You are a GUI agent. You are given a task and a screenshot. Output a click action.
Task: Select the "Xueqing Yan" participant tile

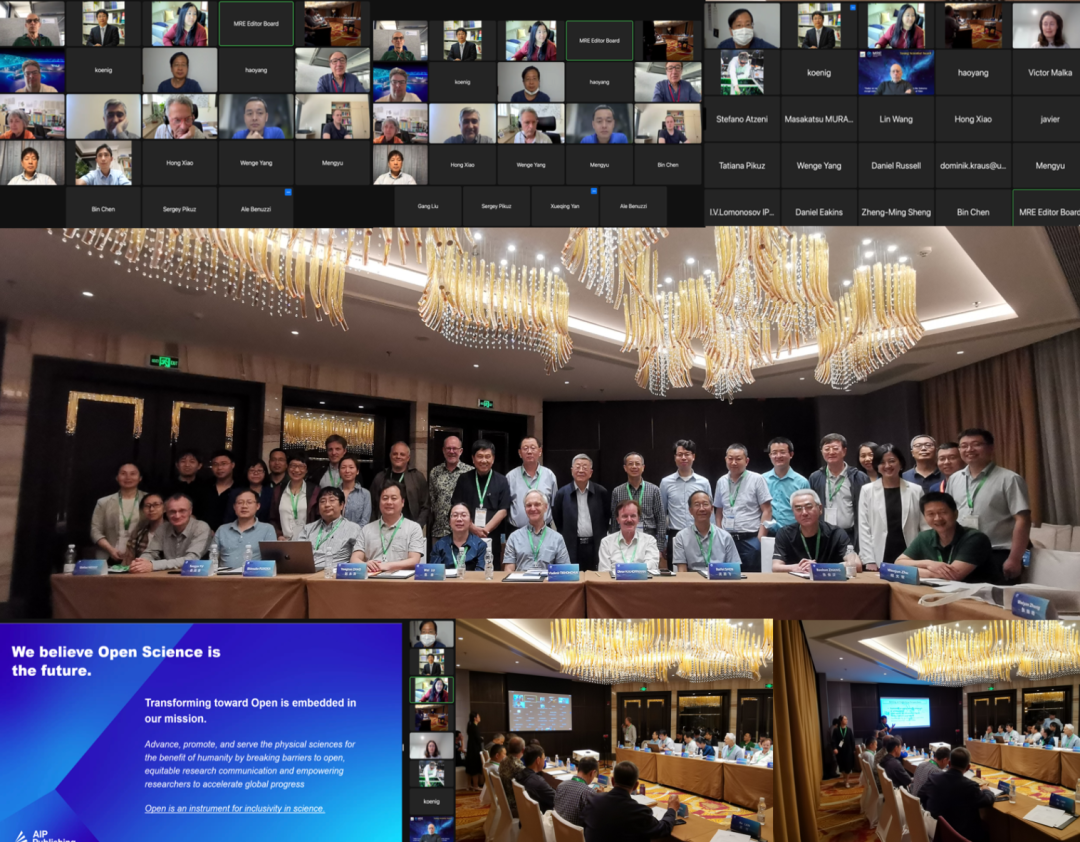(x=565, y=206)
